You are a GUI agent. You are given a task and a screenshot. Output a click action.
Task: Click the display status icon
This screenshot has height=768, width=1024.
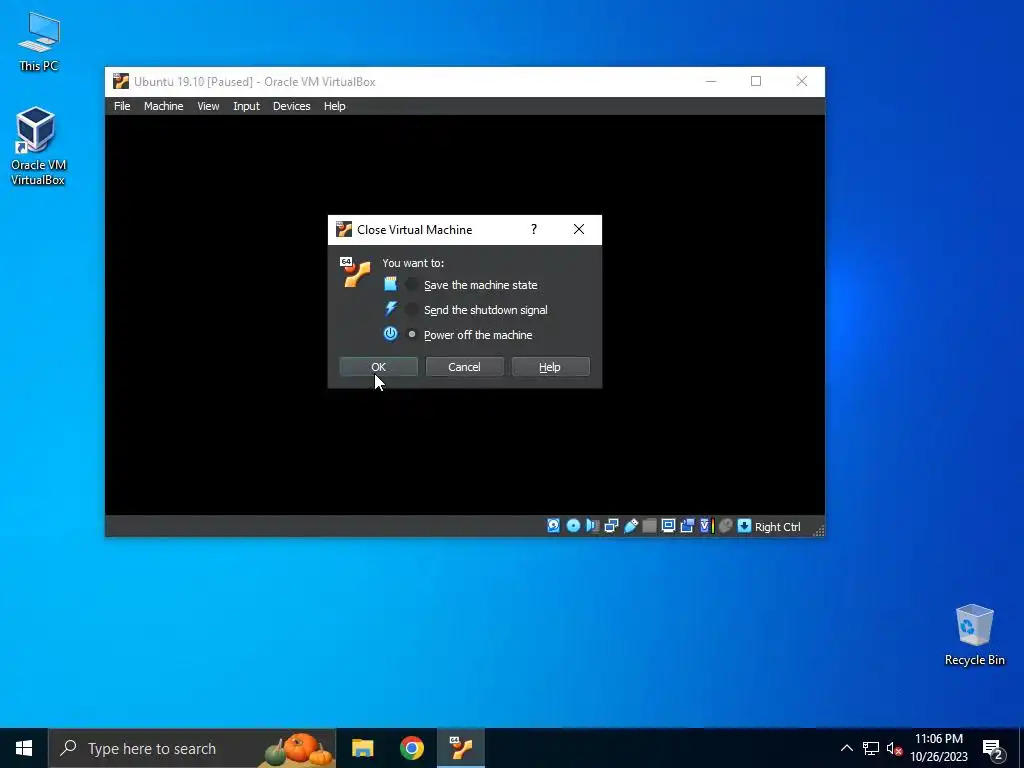coord(668,526)
